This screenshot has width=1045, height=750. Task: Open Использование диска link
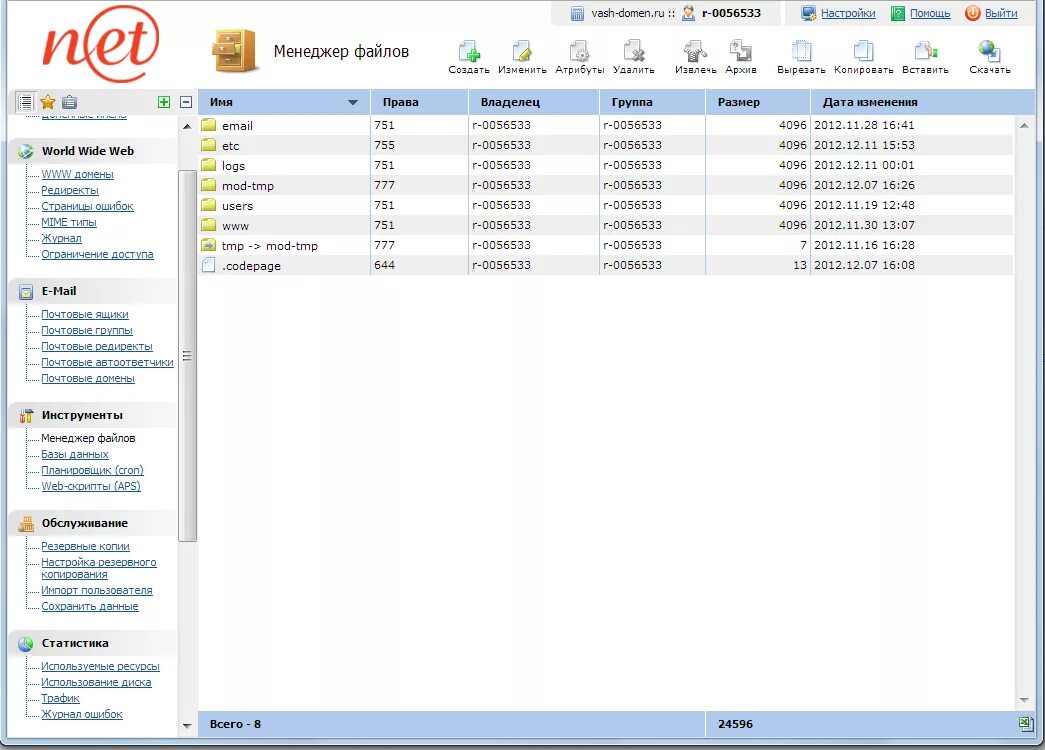click(x=96, y=682)
